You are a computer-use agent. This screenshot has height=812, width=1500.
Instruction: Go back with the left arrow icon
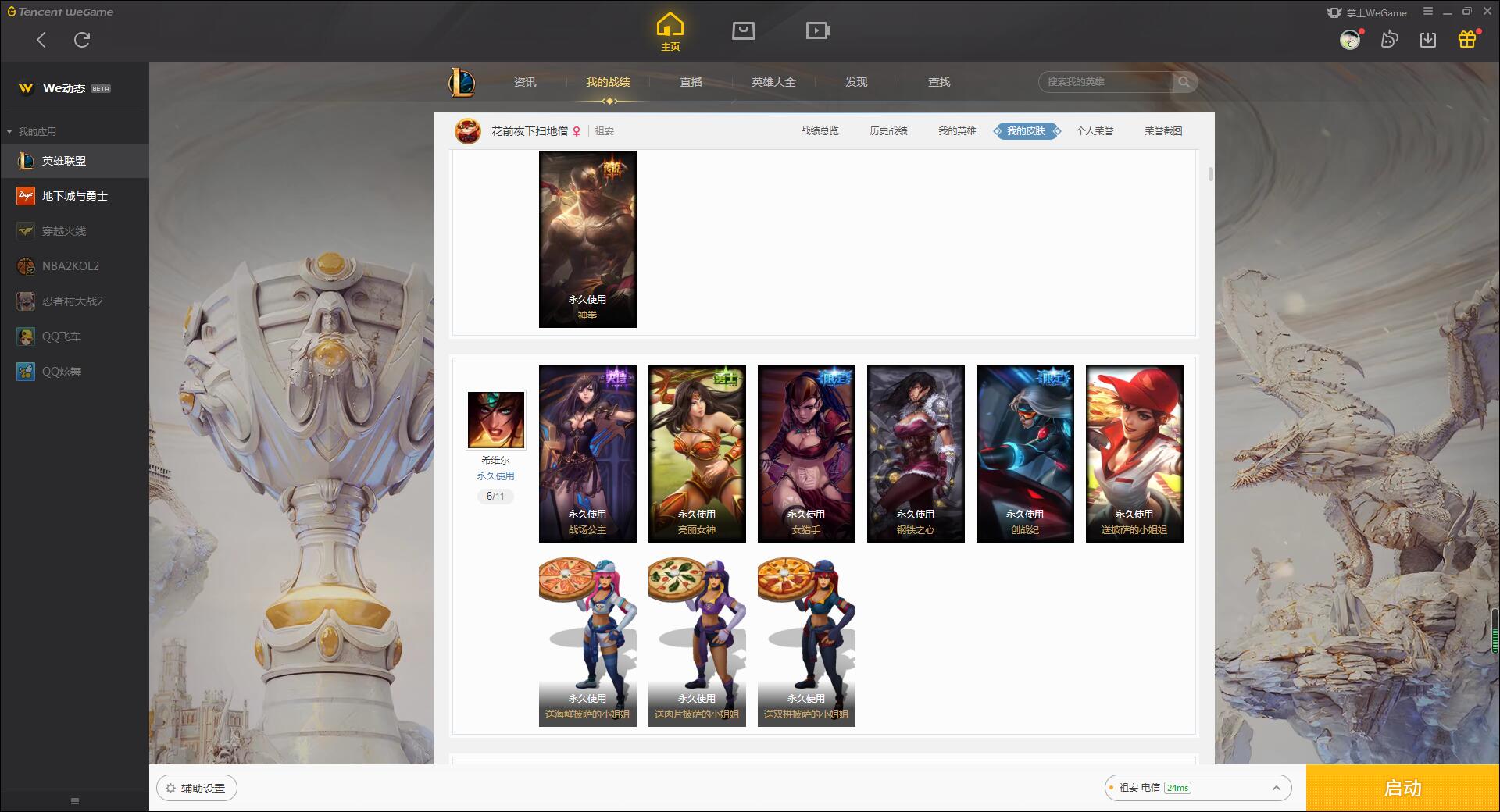(41, 40)
